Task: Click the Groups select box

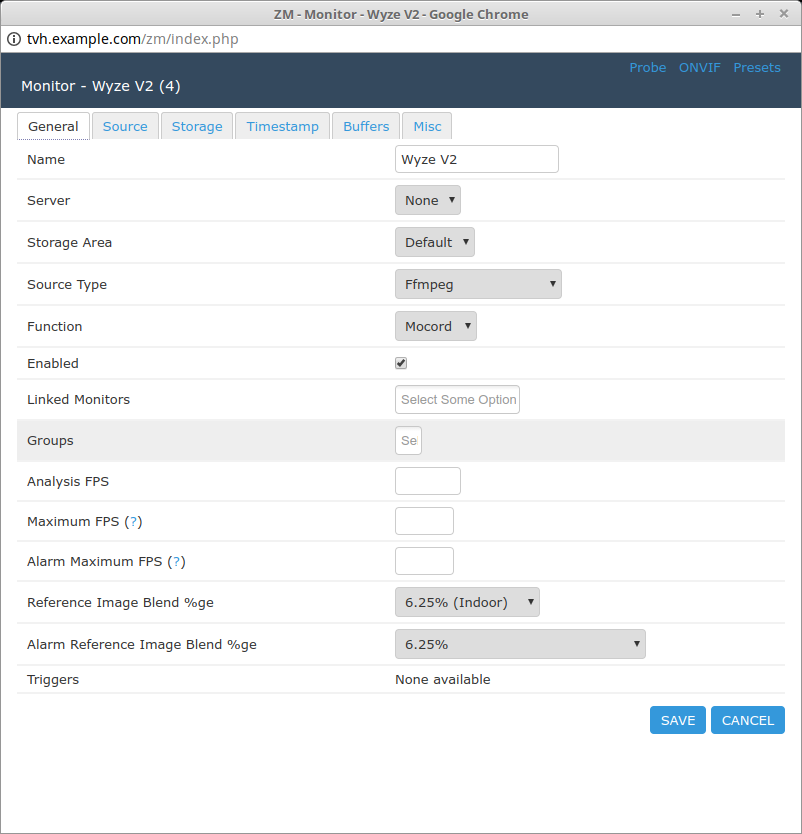Action: tap(408, 440)
